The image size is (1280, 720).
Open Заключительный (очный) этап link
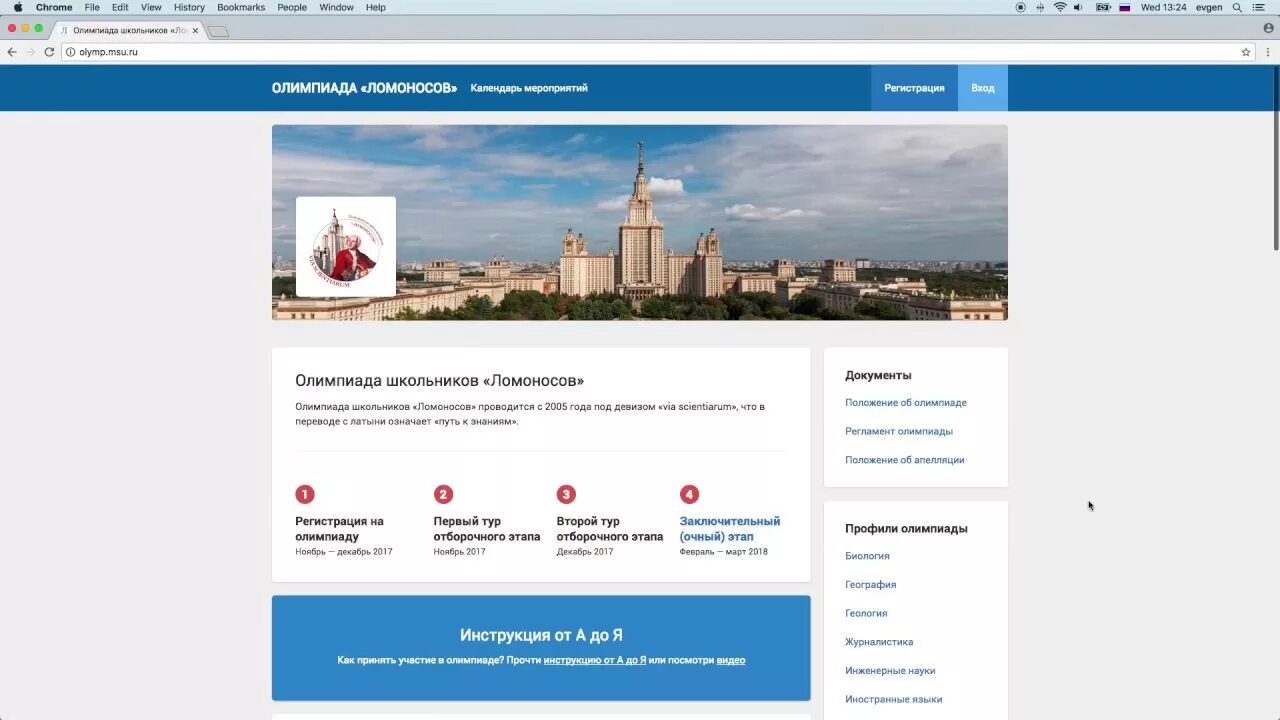[730, 529]
